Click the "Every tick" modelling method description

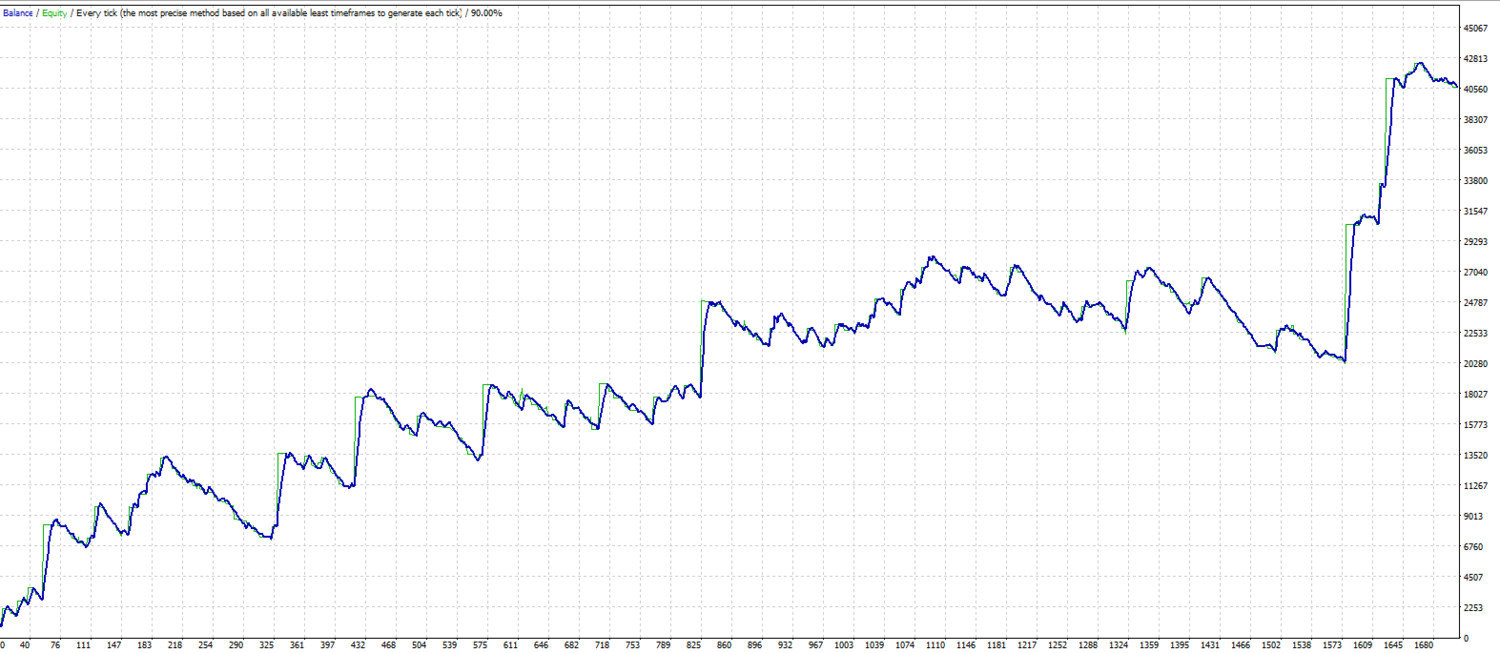tap(268, 13)
